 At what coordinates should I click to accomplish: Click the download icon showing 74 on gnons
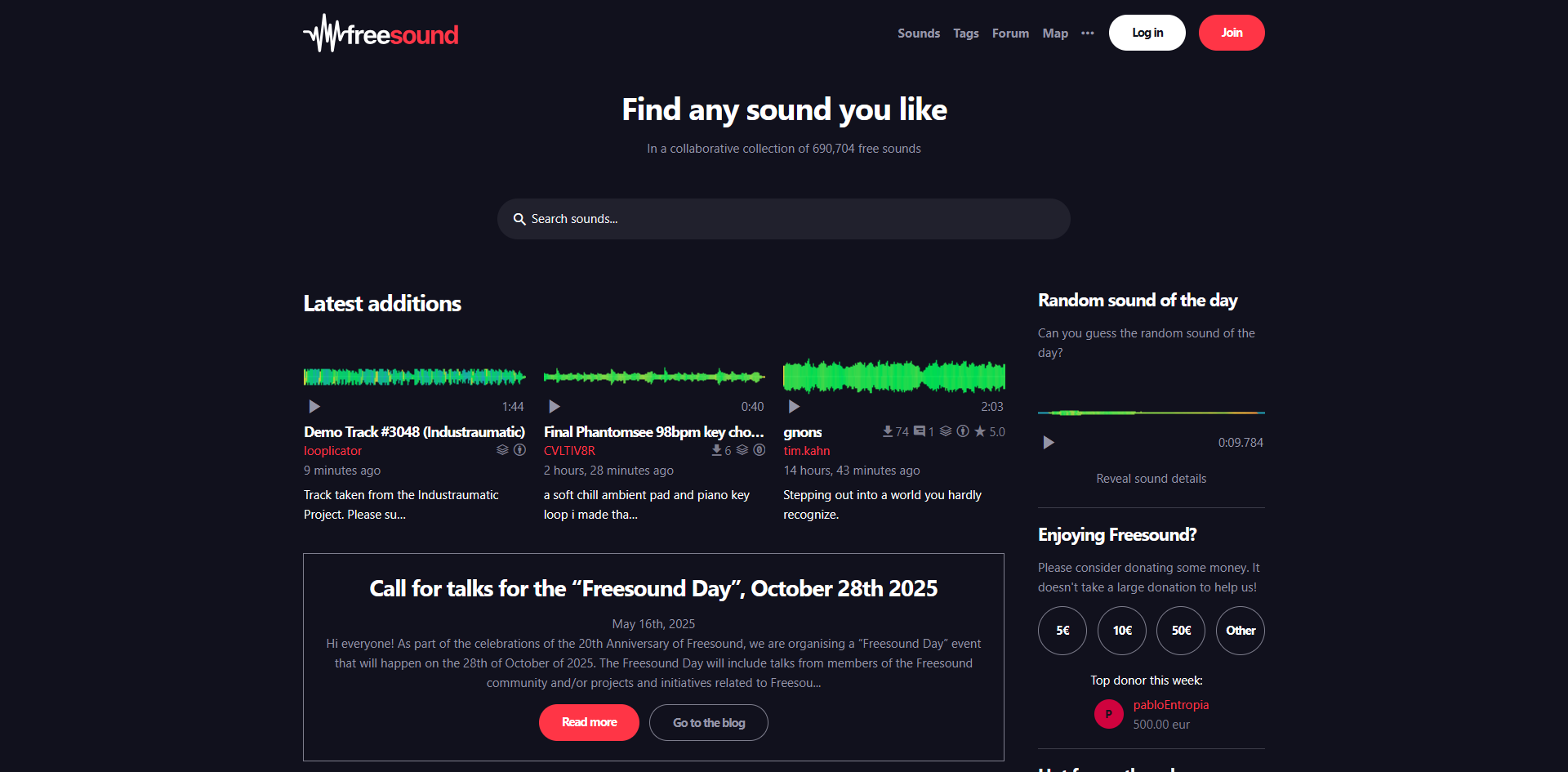pos(888,431)
